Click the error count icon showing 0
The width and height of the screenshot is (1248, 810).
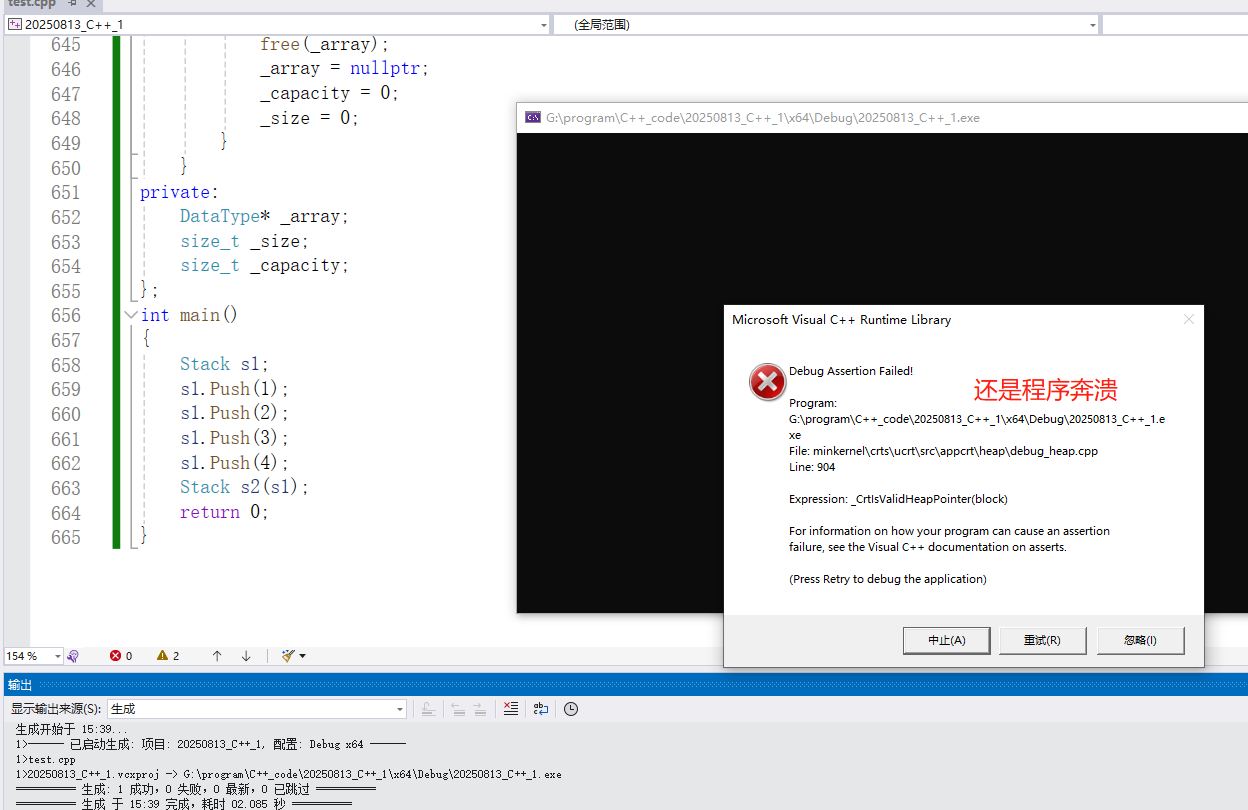coord(121,656)
